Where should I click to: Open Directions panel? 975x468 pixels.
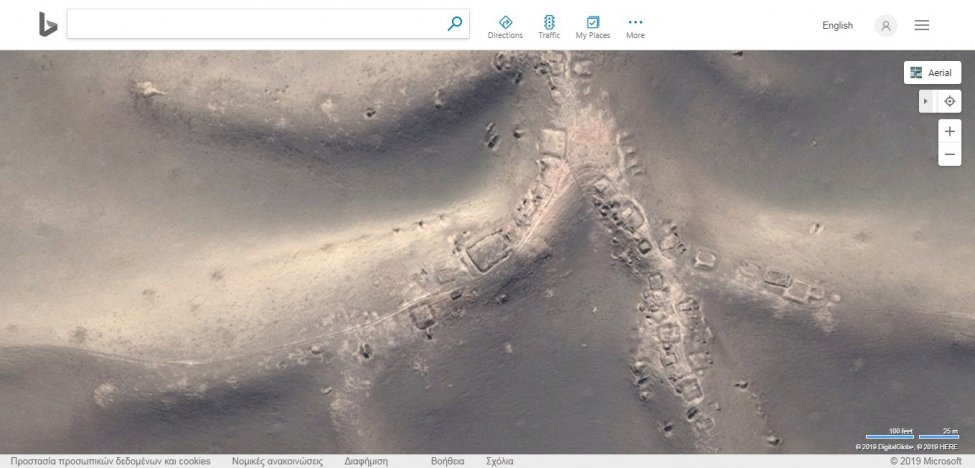[x=505, y=27]
